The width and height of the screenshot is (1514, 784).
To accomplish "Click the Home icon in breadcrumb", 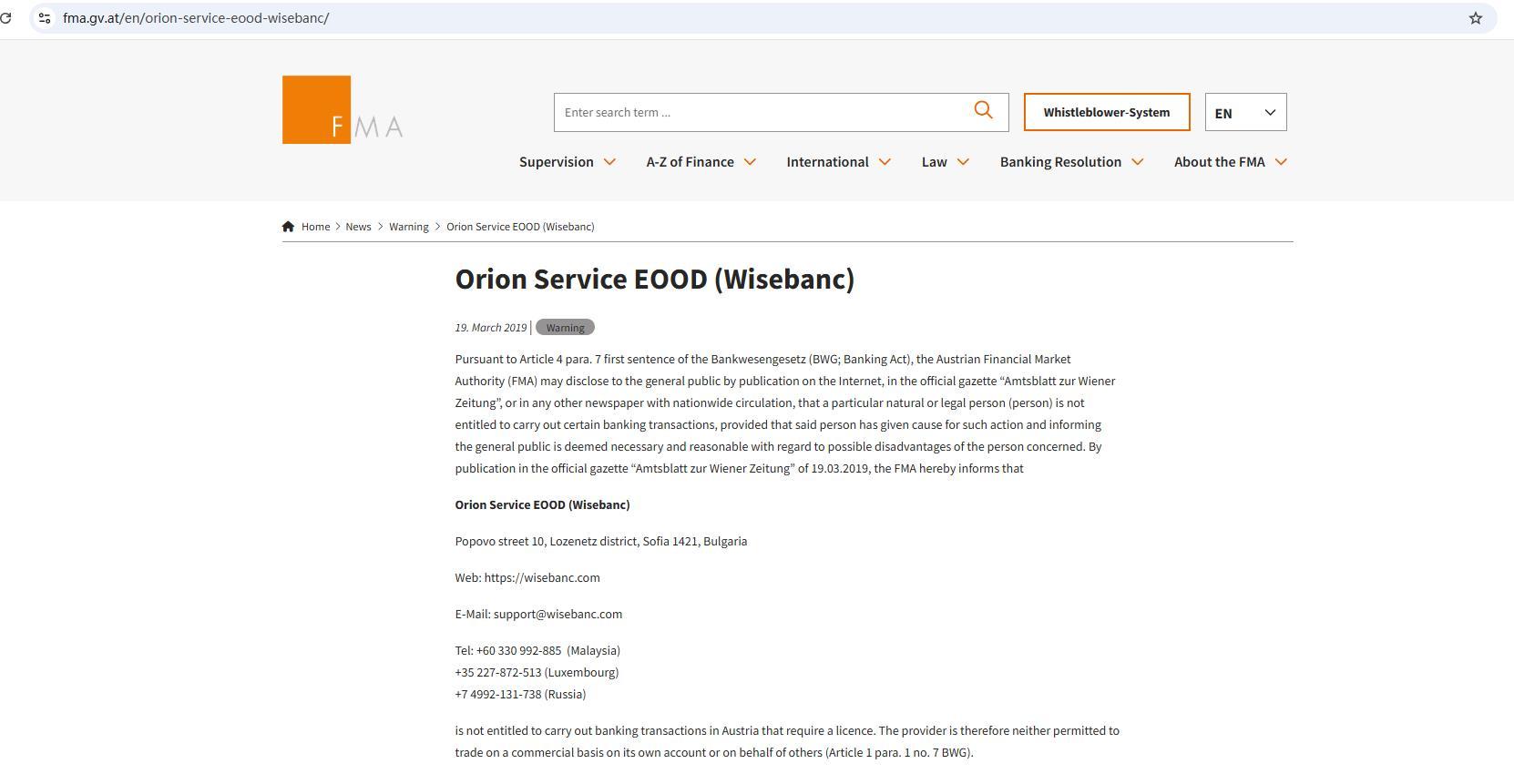I will (289, 227).
